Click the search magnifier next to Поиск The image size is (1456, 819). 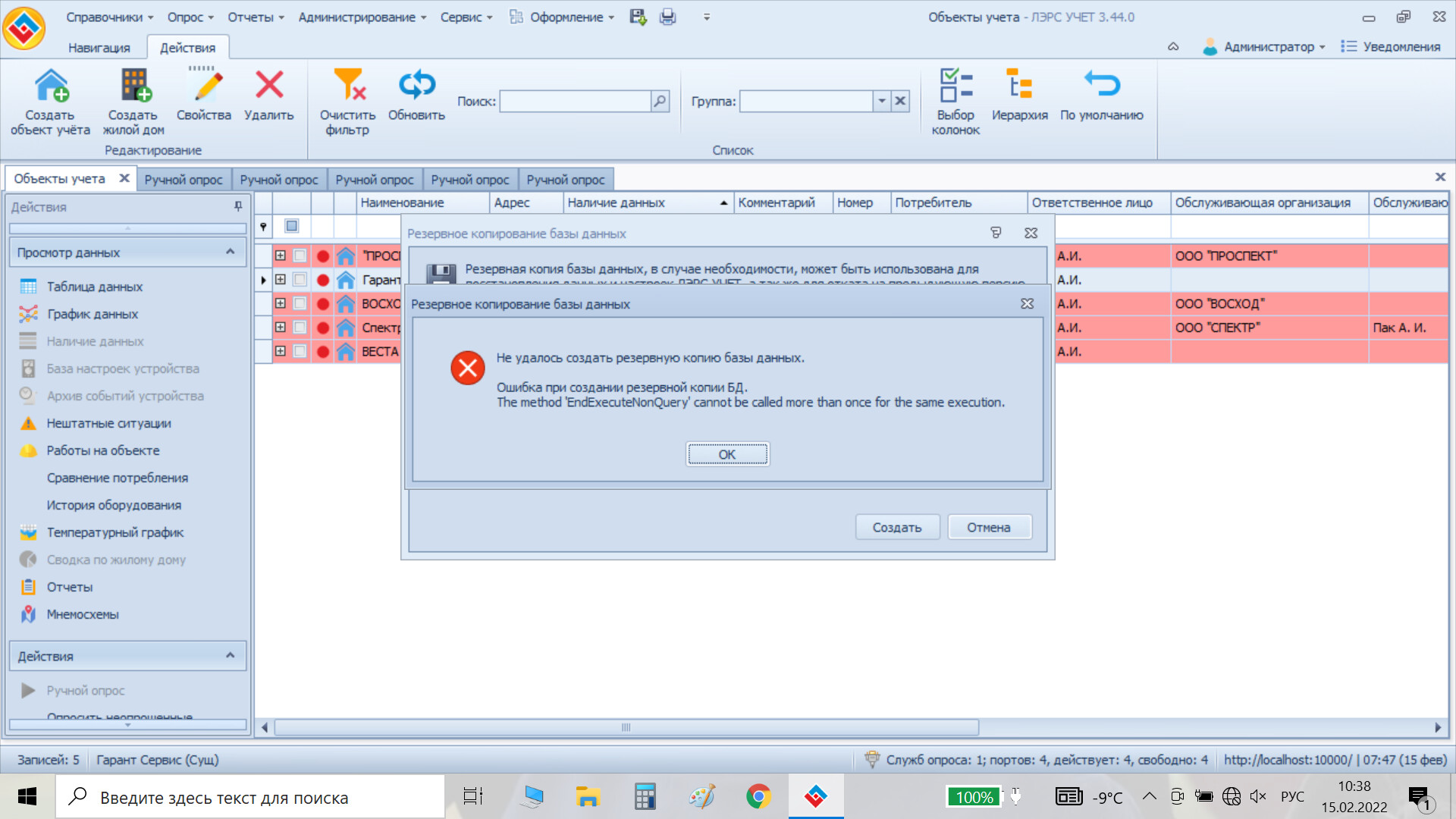(661, 101)
